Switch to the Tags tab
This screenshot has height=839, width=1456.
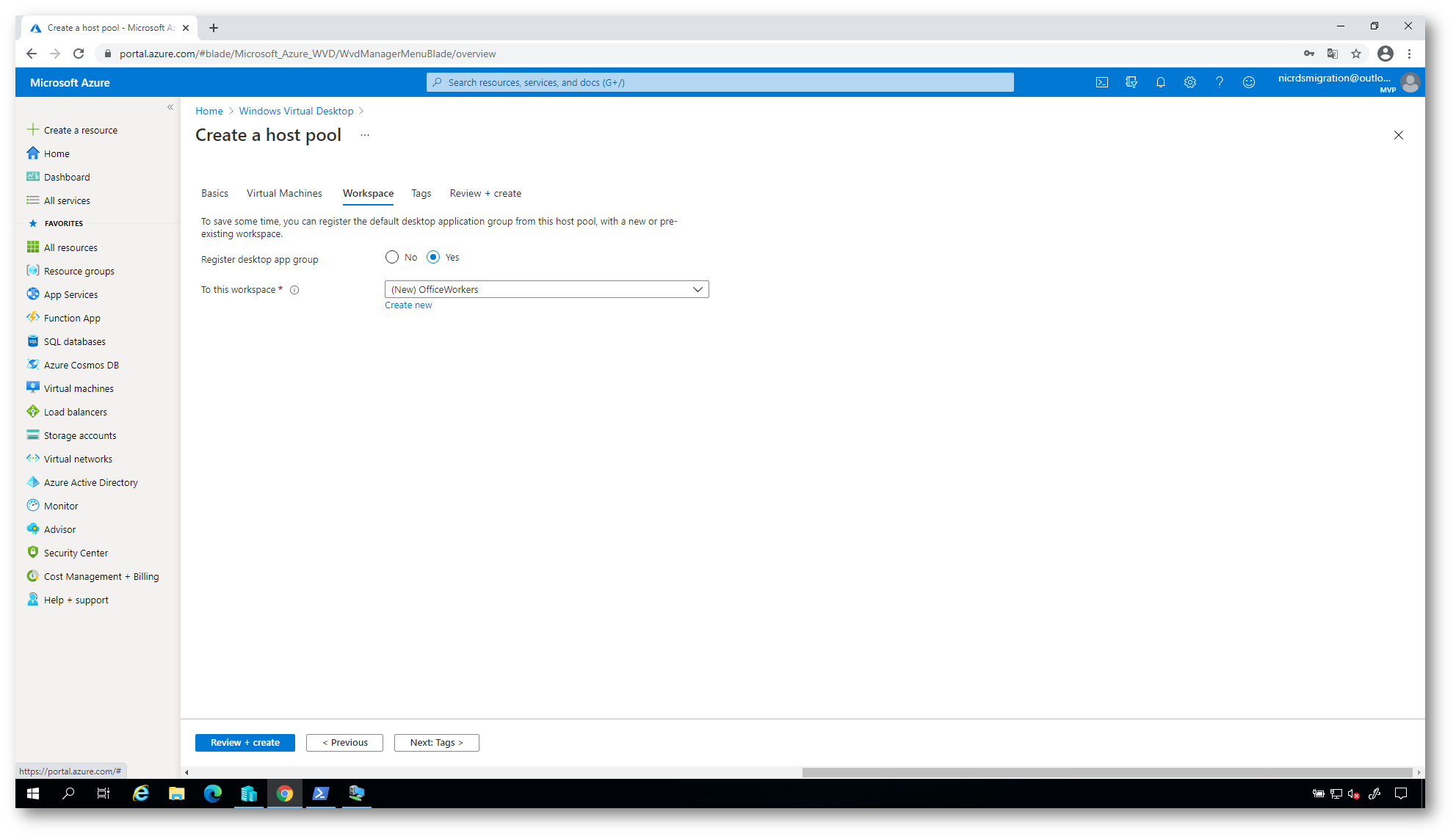(x=421, y=193)
